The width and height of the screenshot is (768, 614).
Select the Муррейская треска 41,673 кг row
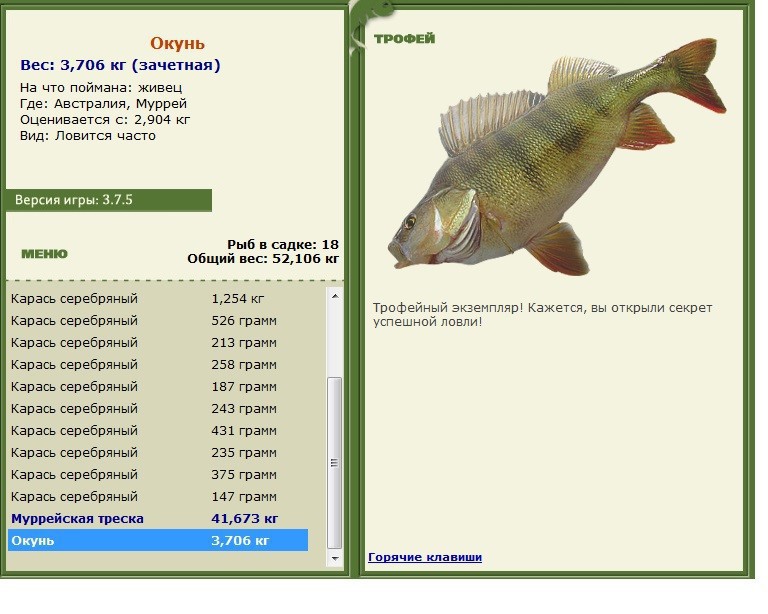point(158,519)
